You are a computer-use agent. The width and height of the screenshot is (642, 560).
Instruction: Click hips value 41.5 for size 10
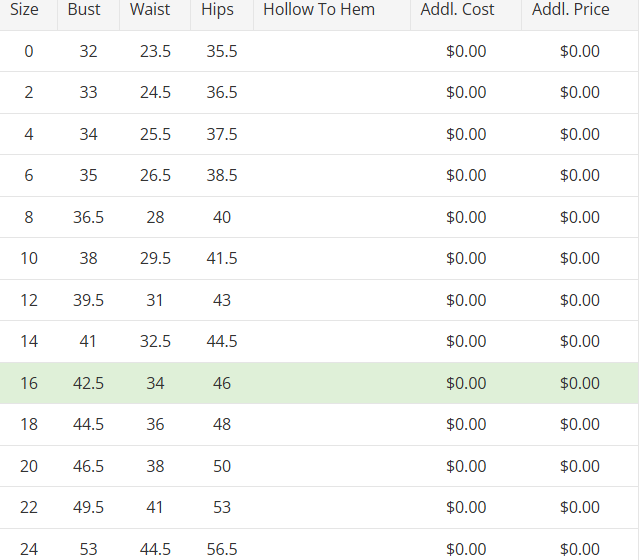[x=221, y=258]
